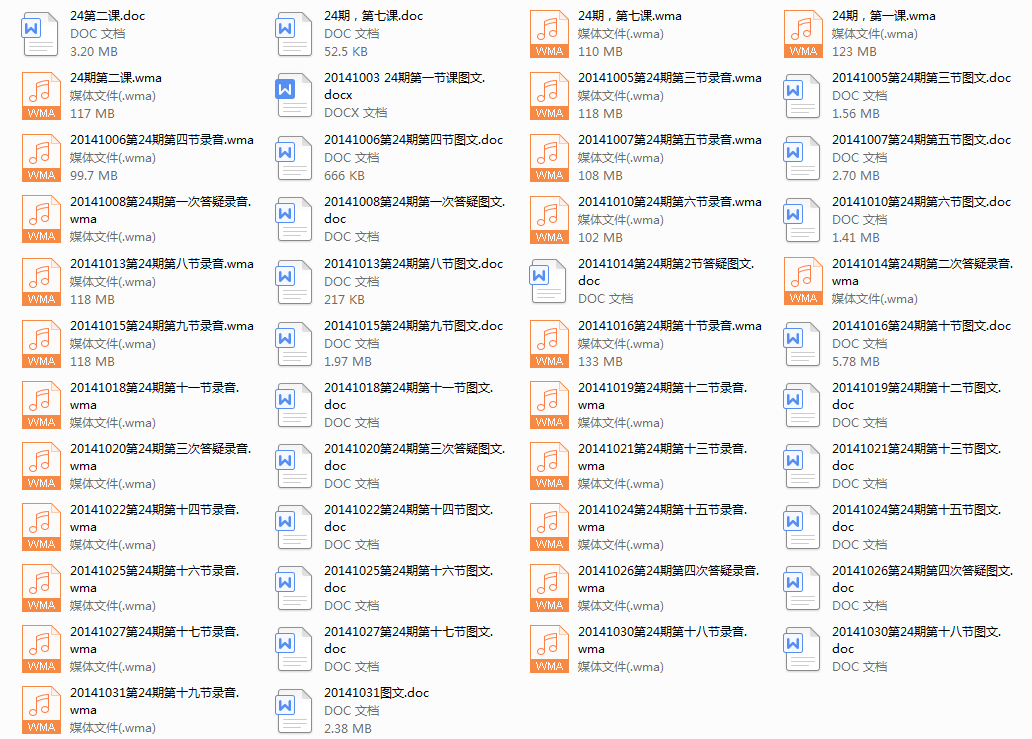Click the 20141030第24期第十八节图文.doc icon
Image resolution: width=1032 pixels, height=739 pixels.
(x=803, y=649)
